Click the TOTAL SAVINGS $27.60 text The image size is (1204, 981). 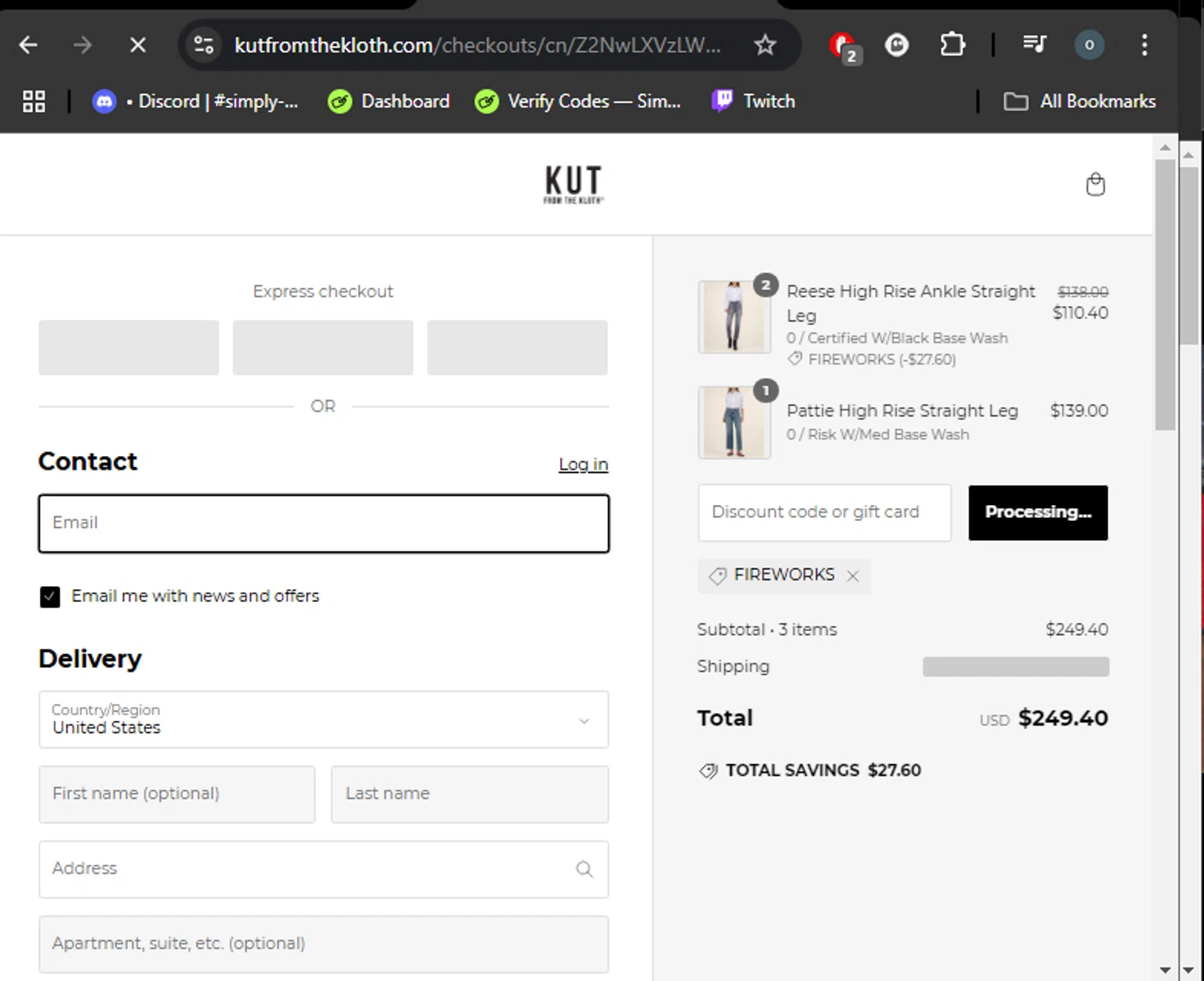click(x=824, y=770)
